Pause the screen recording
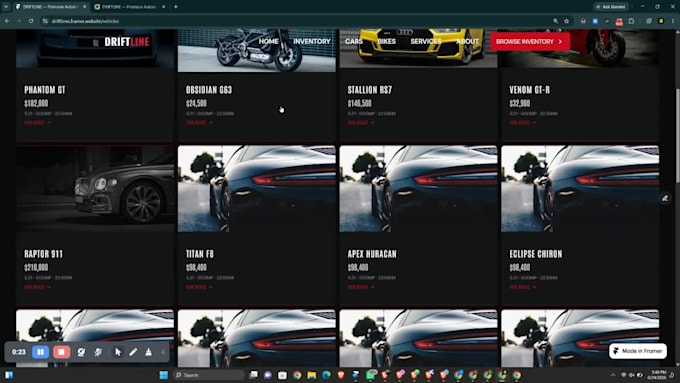The width and height of the screenshot is (680, 383). pyautogui.click(x=40, y=352)
